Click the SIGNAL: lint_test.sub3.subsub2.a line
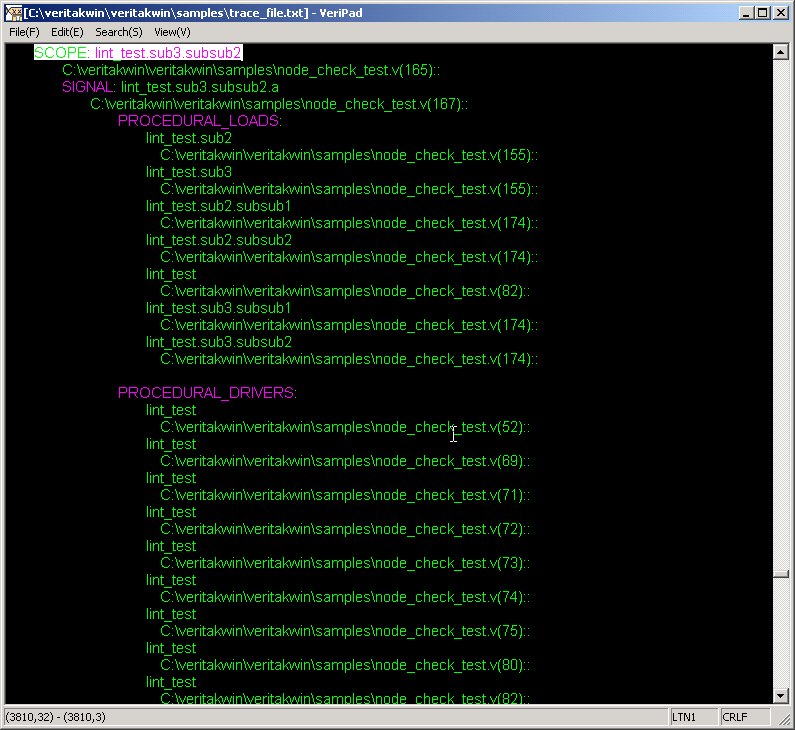Image resolution: width=795 pixels, height=730 pixels. 170,87
